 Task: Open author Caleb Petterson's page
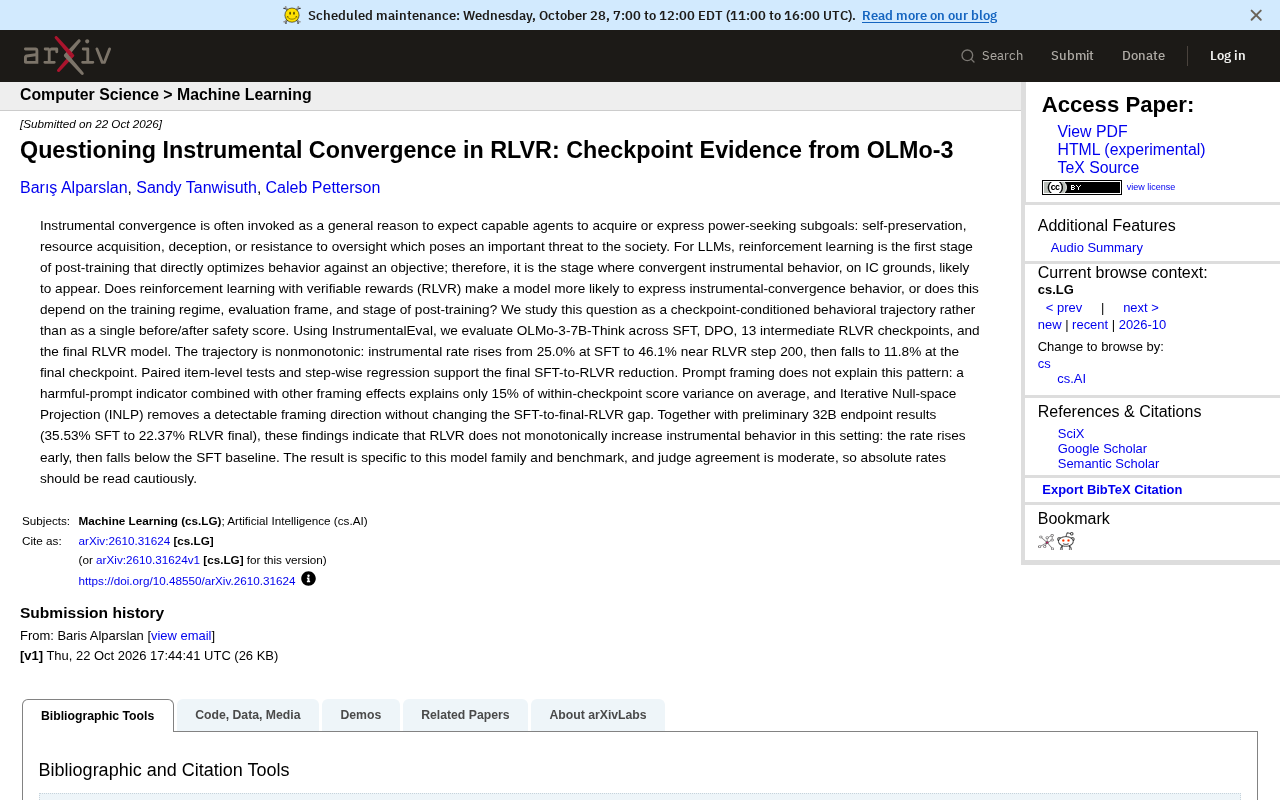tap(323, 188)
